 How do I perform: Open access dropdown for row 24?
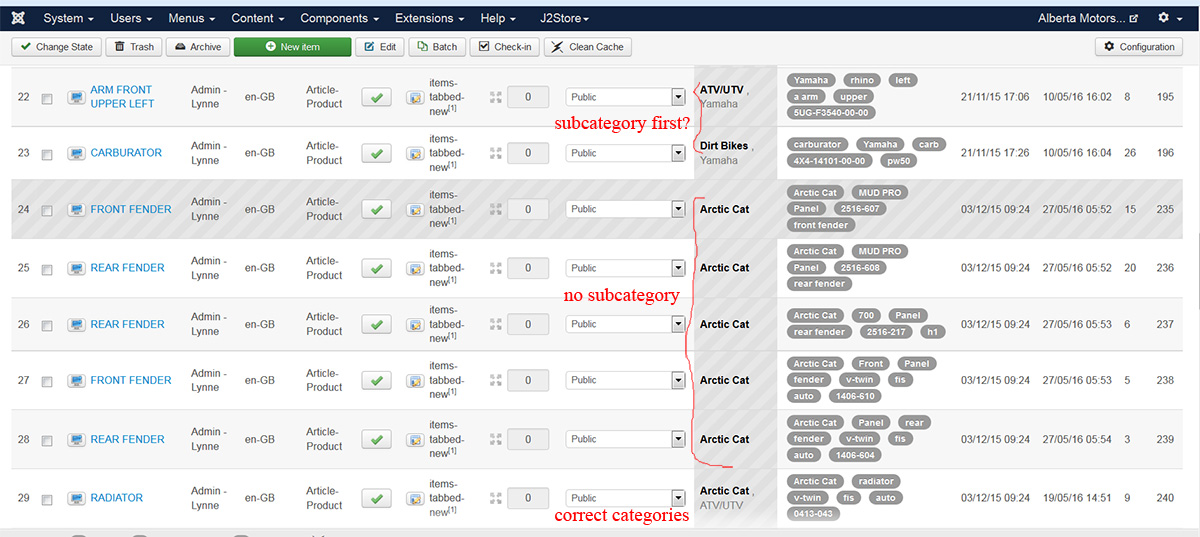(x=626, y=209)
